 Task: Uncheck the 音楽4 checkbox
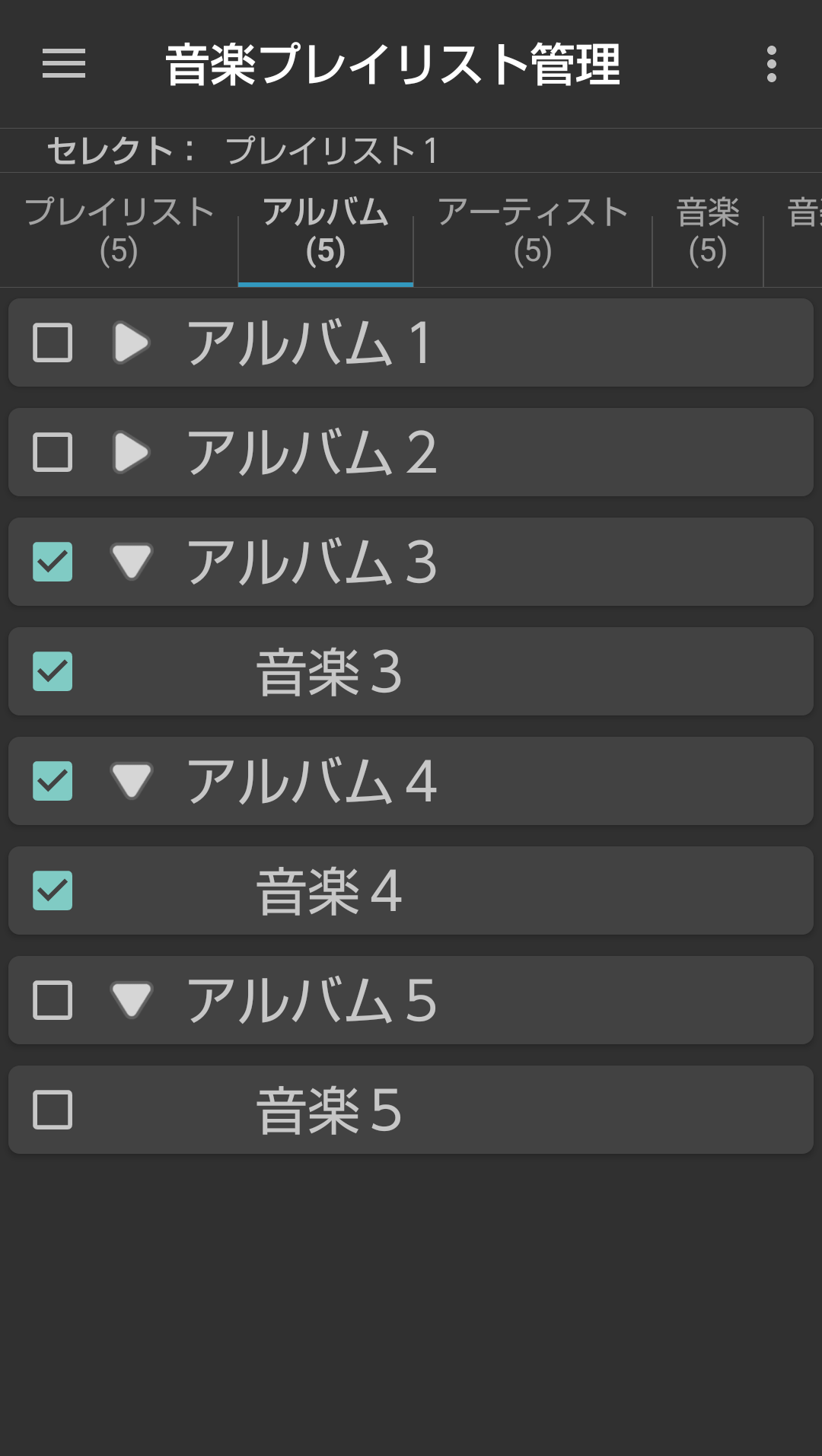tap(53, 890)
